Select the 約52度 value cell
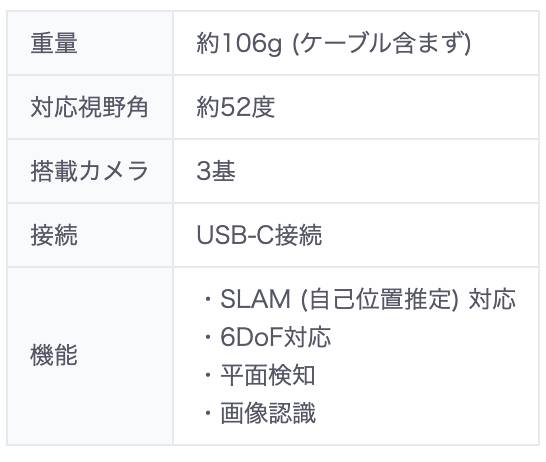The image size is (546, 462). pyautogui.click(x=356, y=107)
